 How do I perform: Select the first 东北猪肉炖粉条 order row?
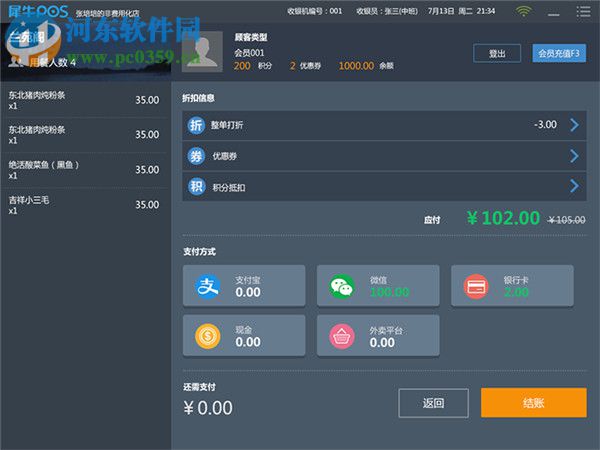point(85,100)
